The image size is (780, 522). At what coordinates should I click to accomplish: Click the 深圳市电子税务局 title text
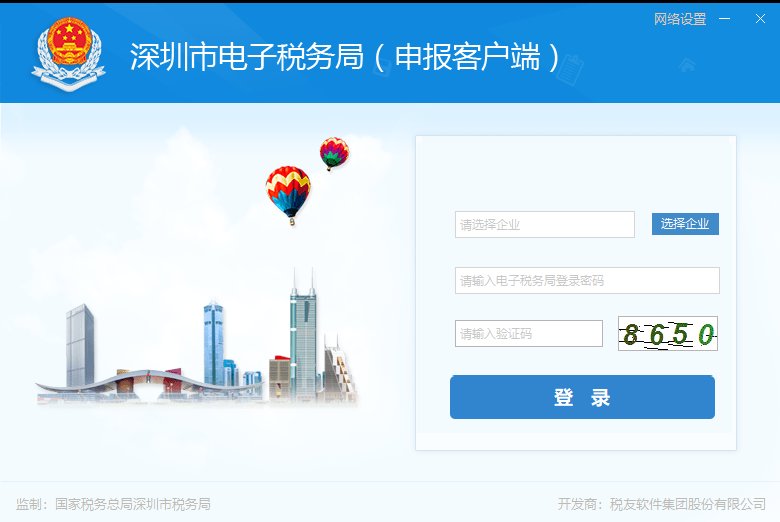247,56
